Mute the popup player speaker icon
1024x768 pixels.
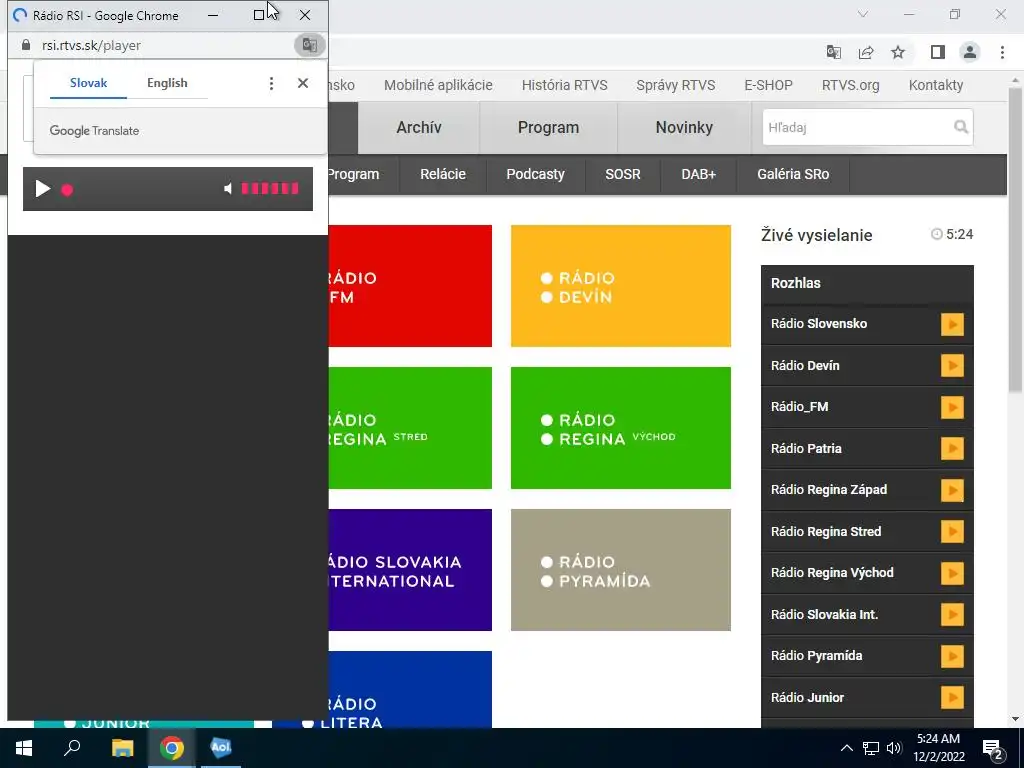point(227,189)
